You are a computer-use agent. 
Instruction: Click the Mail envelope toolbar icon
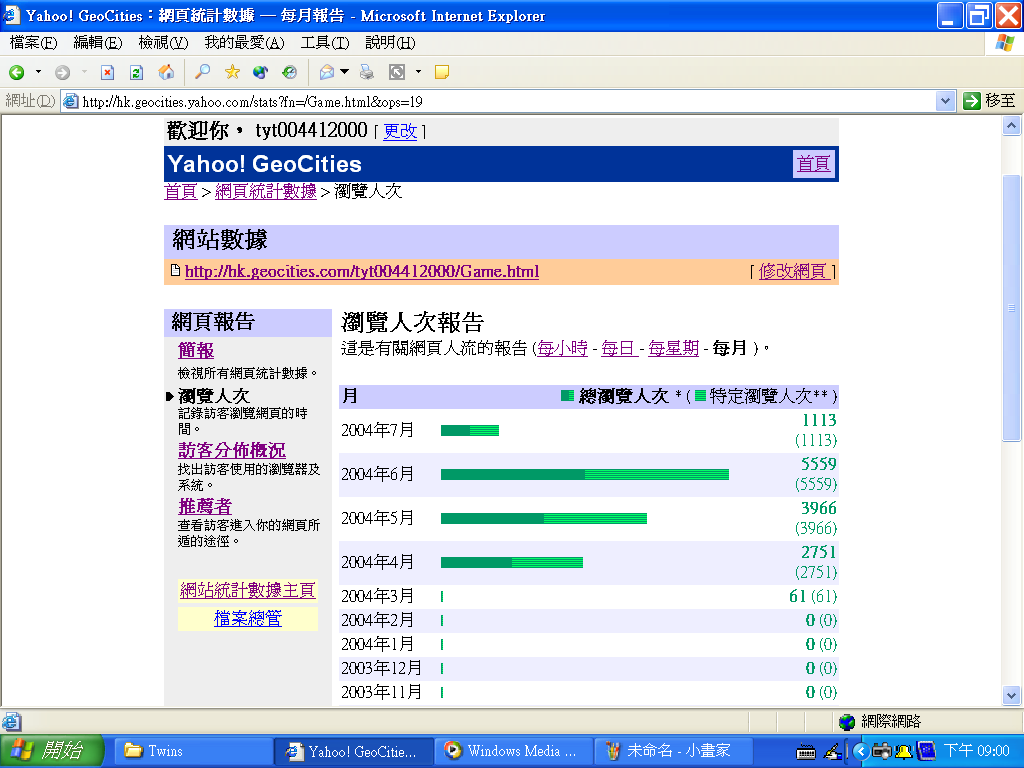(x=327, y=72)
